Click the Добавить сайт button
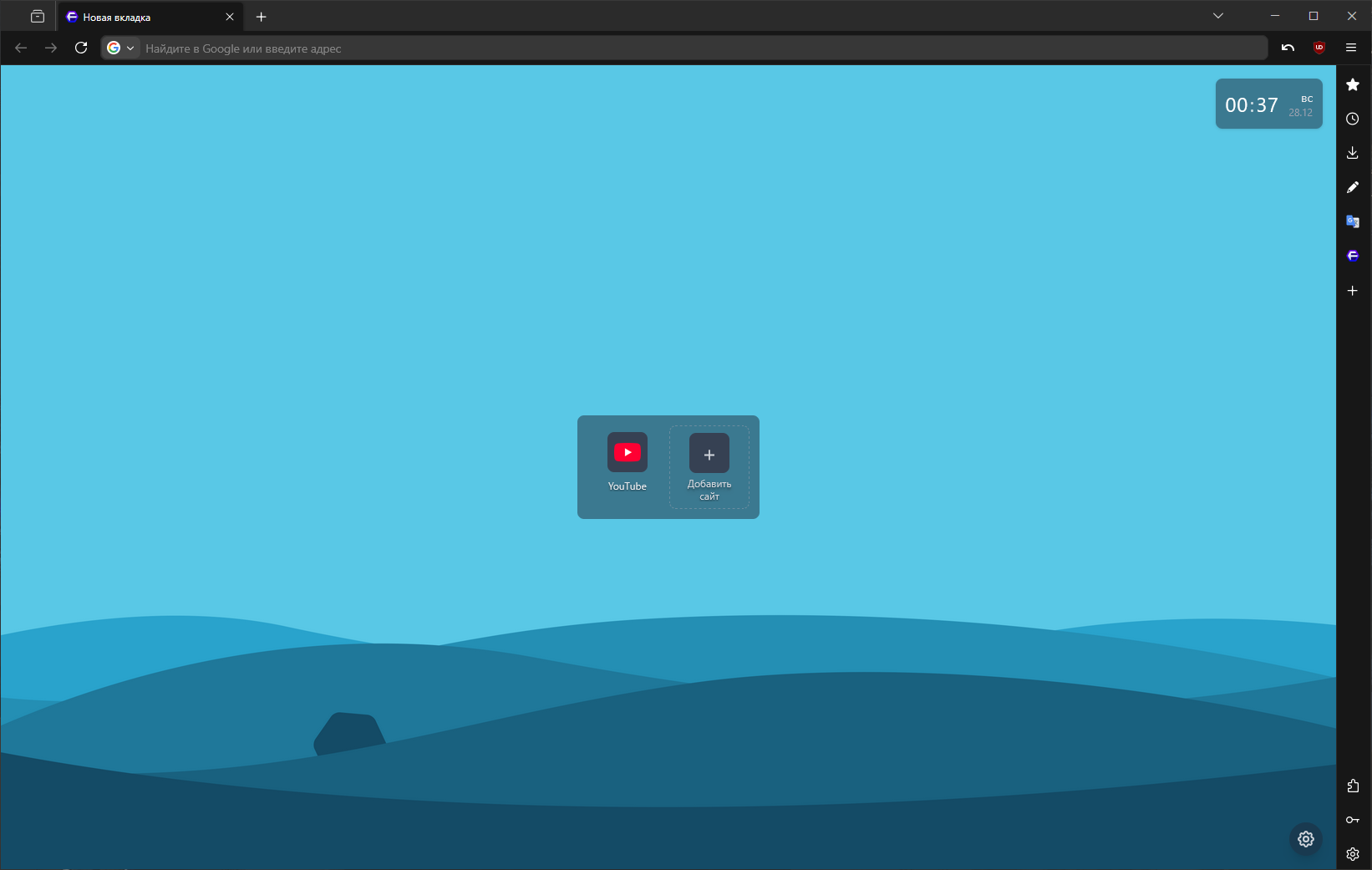The height and width of the screenshot is (870, 1372). [x=709, y=466]
